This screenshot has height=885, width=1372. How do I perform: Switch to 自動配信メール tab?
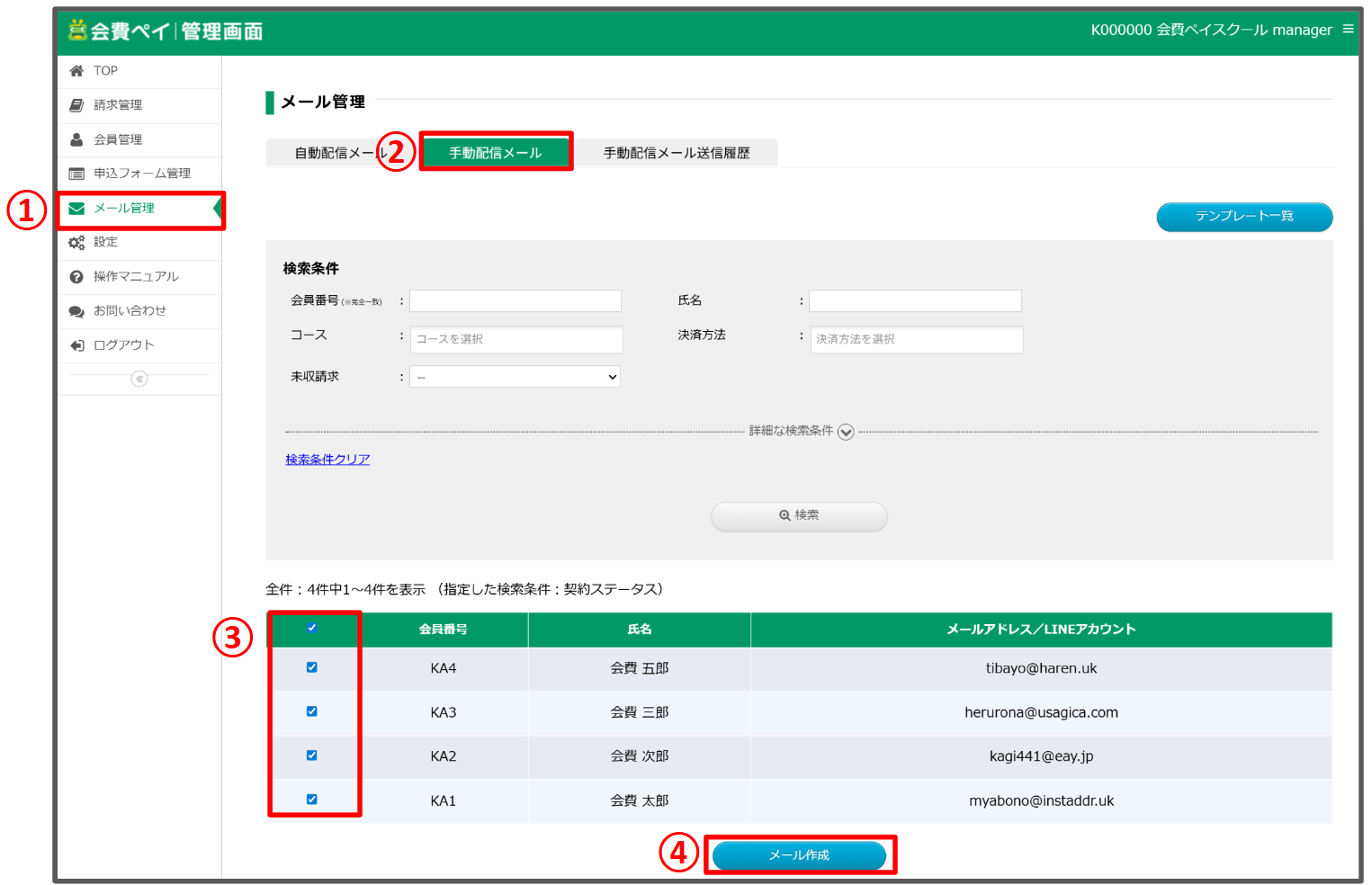tap(340, 153)
